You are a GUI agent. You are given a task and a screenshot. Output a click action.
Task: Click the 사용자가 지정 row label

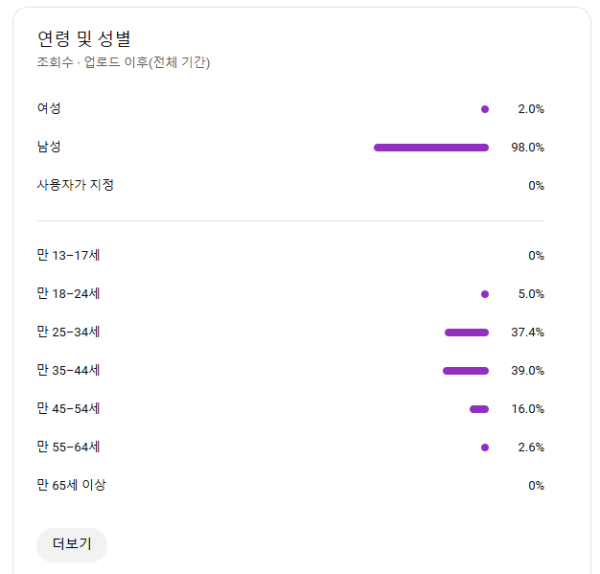pyautogui.click(x=75, y=185)
